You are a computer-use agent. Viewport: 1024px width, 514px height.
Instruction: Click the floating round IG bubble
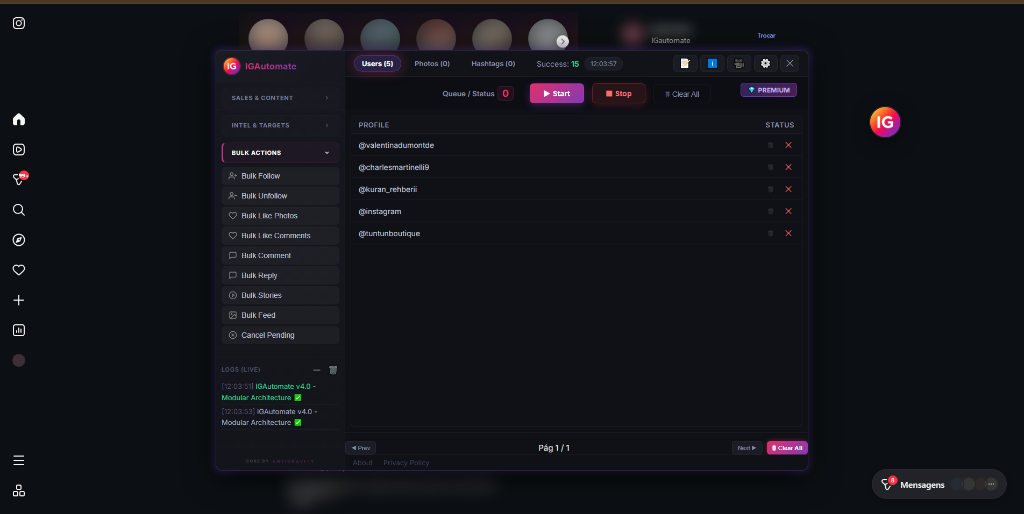tap(885, 122)
